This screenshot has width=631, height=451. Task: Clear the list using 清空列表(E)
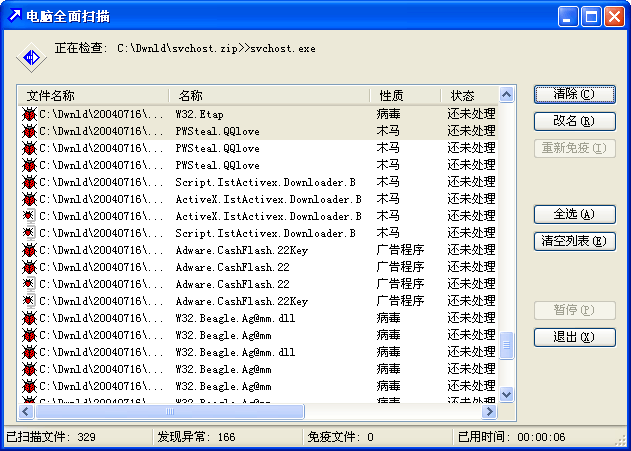[x=574, y=241]
